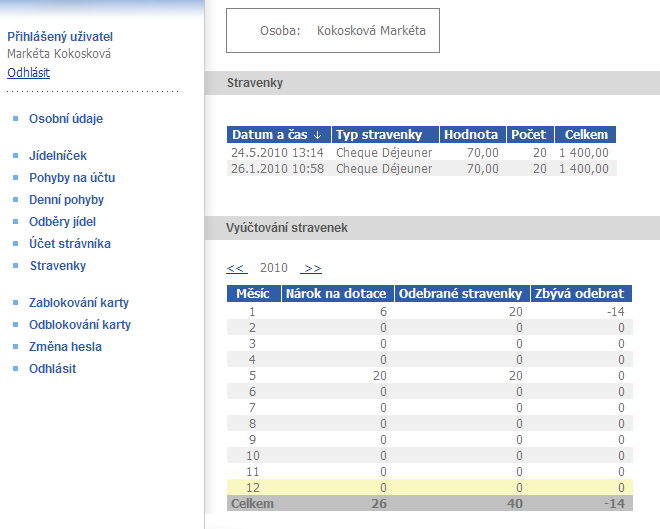Open Osobní údaje in the sidebar
Viewport: 660px width, 529px height.
tap(66, 119)
